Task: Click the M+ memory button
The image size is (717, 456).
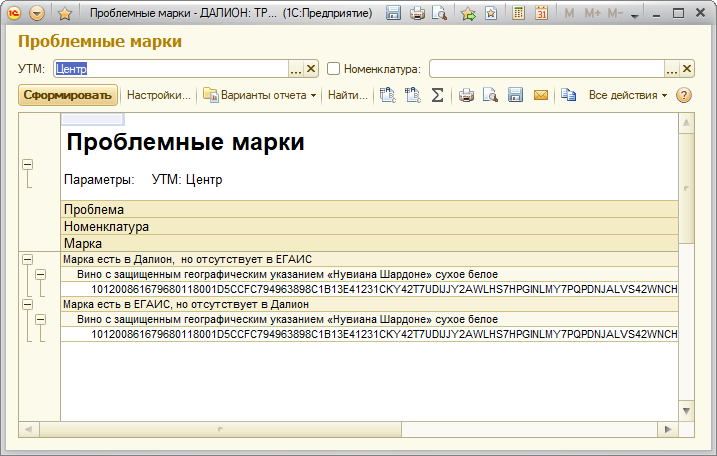Action: [x=592, y=13]
